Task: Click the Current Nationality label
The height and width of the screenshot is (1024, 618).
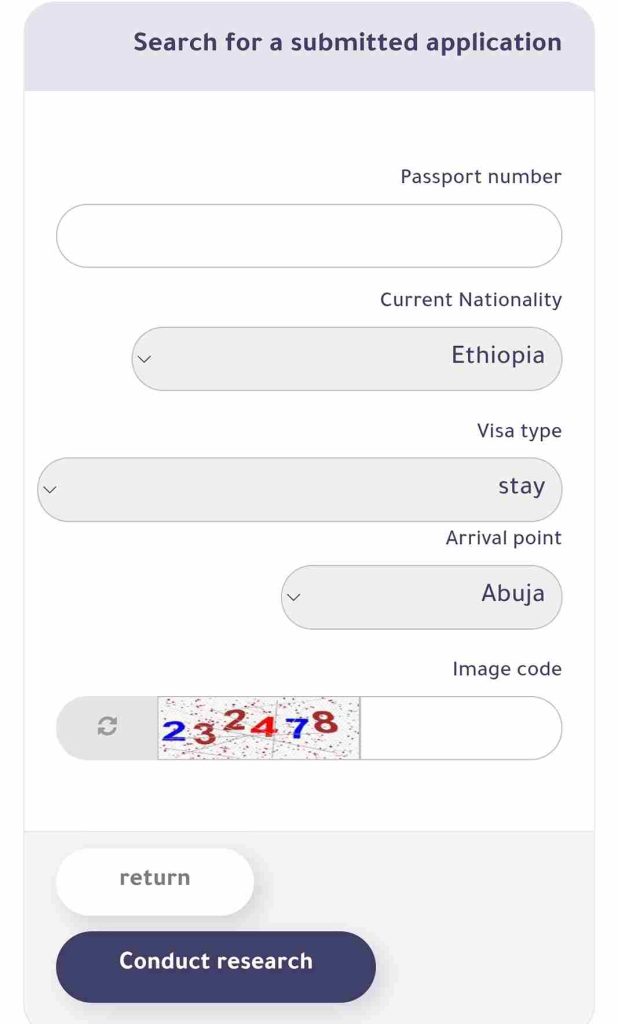Action: (471, 300)
